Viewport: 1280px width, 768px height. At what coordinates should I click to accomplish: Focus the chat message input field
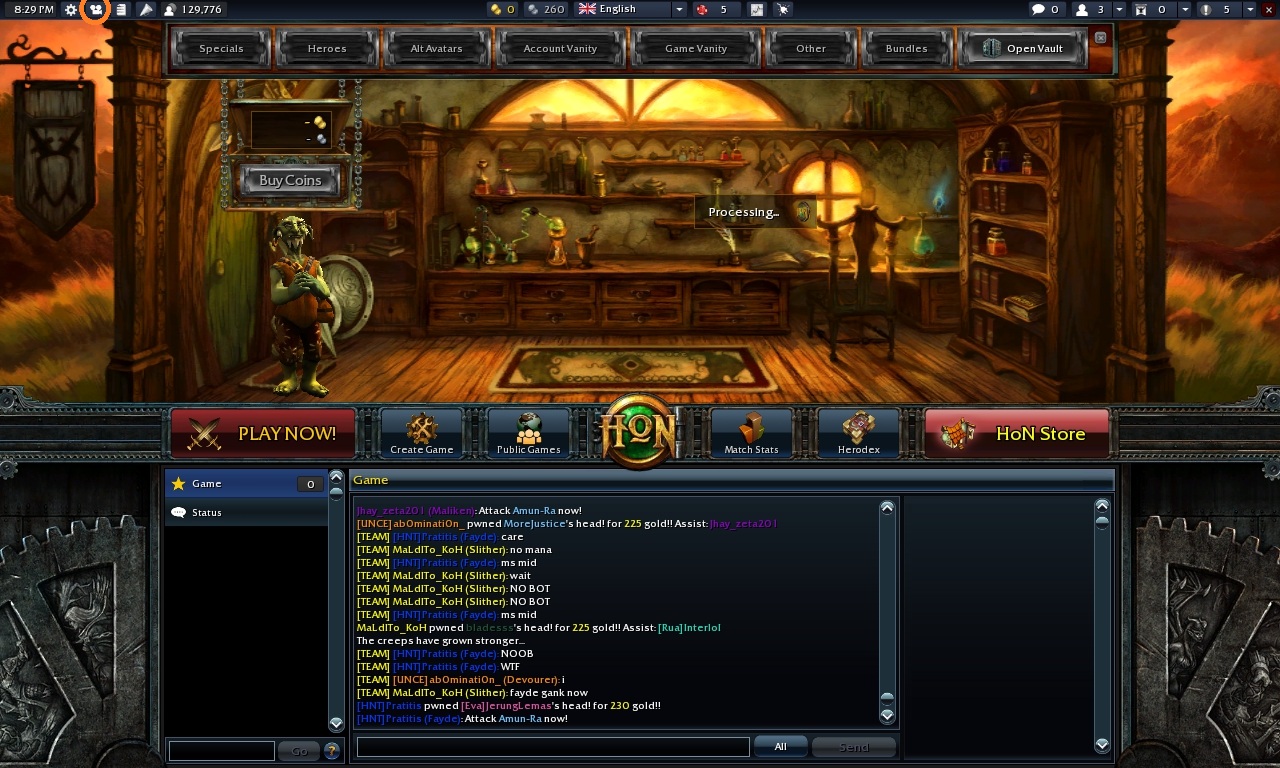coord(553,747)
